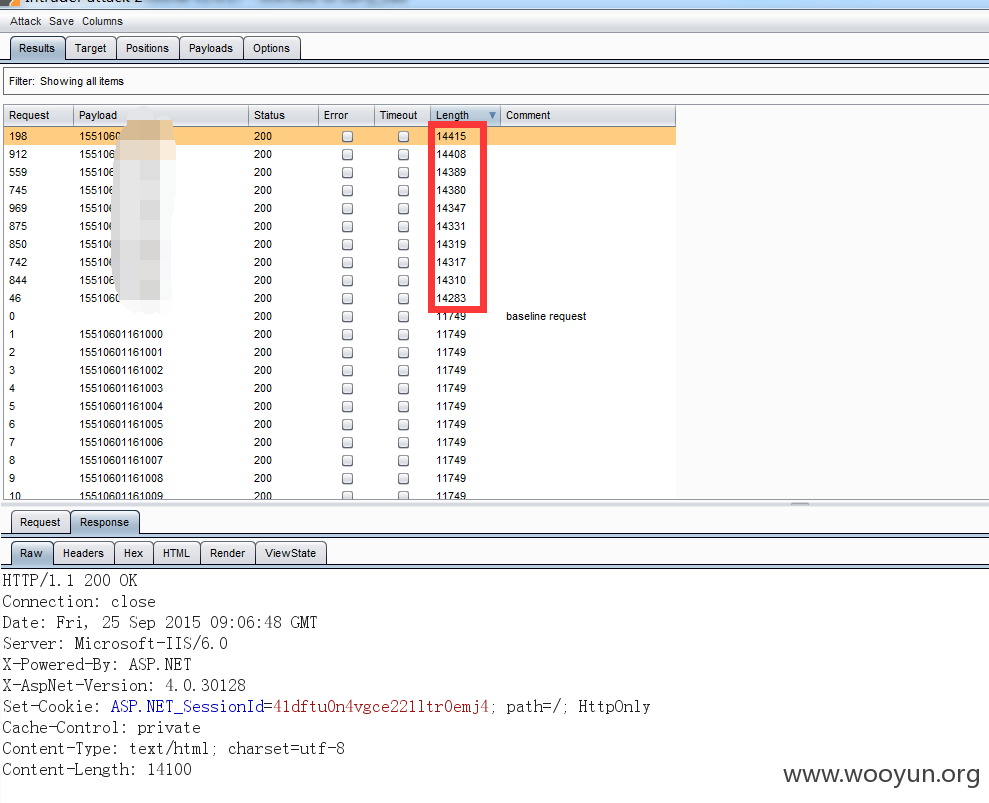Screen dimensions: 989x803
Task: Toggle Timeout checkbox for request 969
Action: pyautogui.click(x=403, y=208)
